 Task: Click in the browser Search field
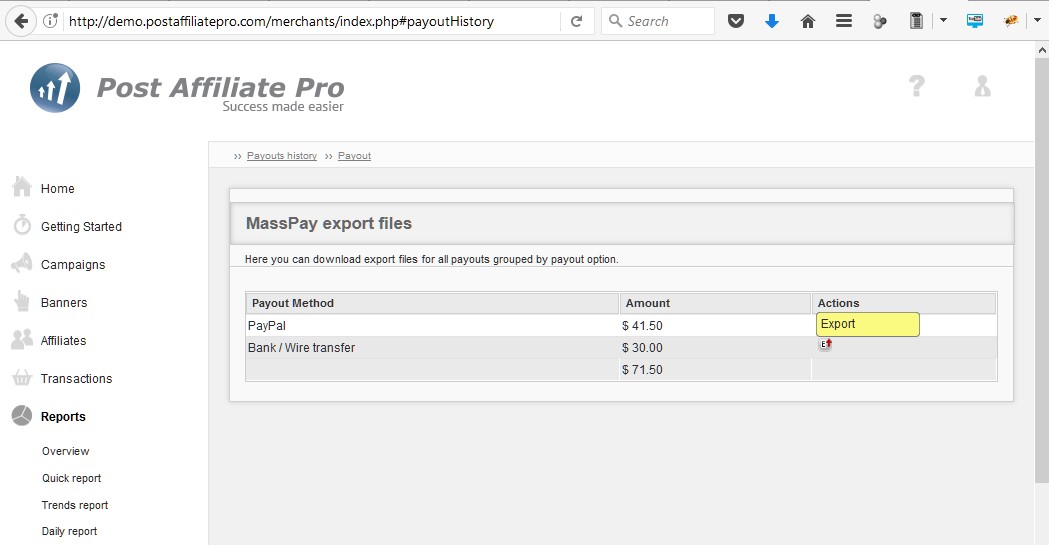coord(665,21)
